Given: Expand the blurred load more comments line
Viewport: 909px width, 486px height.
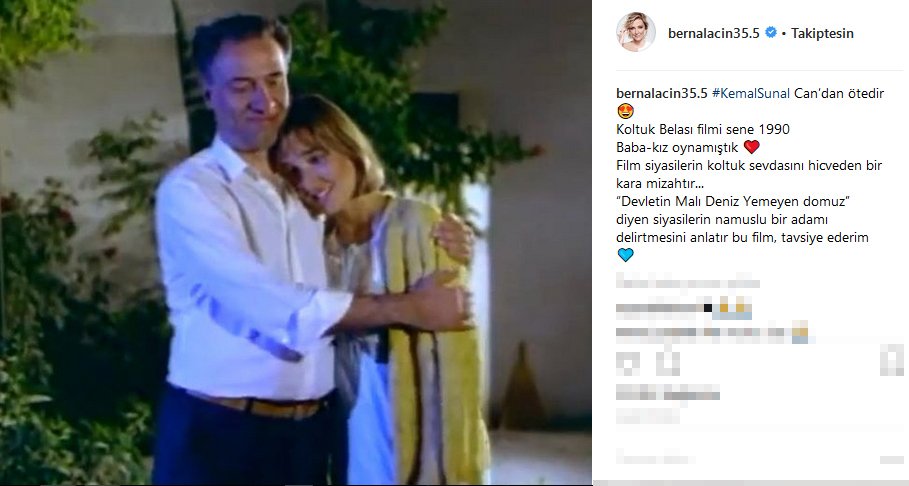Looking at the screenshot, I should pyautogui.click(x=688, y=283).
